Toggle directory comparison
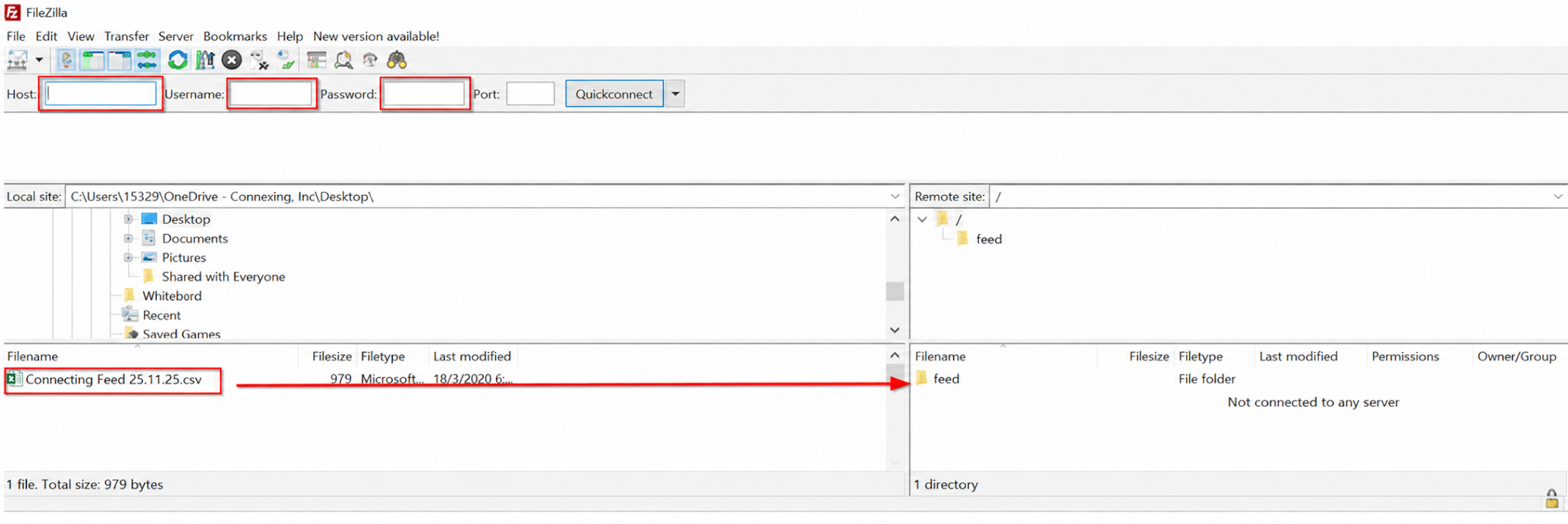Image resolution: width=1568 pixels, height=524 pixels. pos(343,60)
